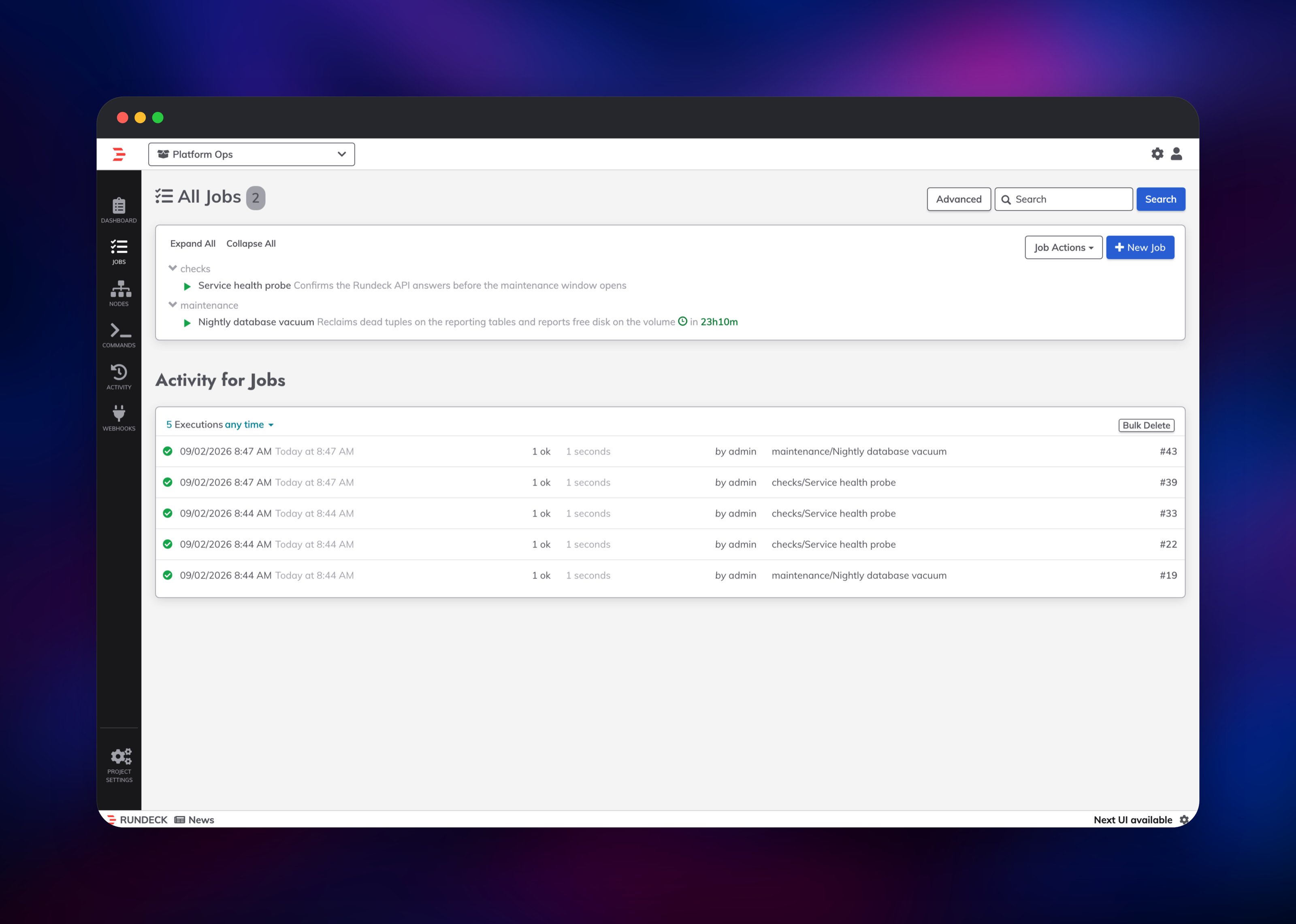The width and height of the screenshot is (1296, 924).
Task: Open execution #22 row
Action: pos(669,544)
